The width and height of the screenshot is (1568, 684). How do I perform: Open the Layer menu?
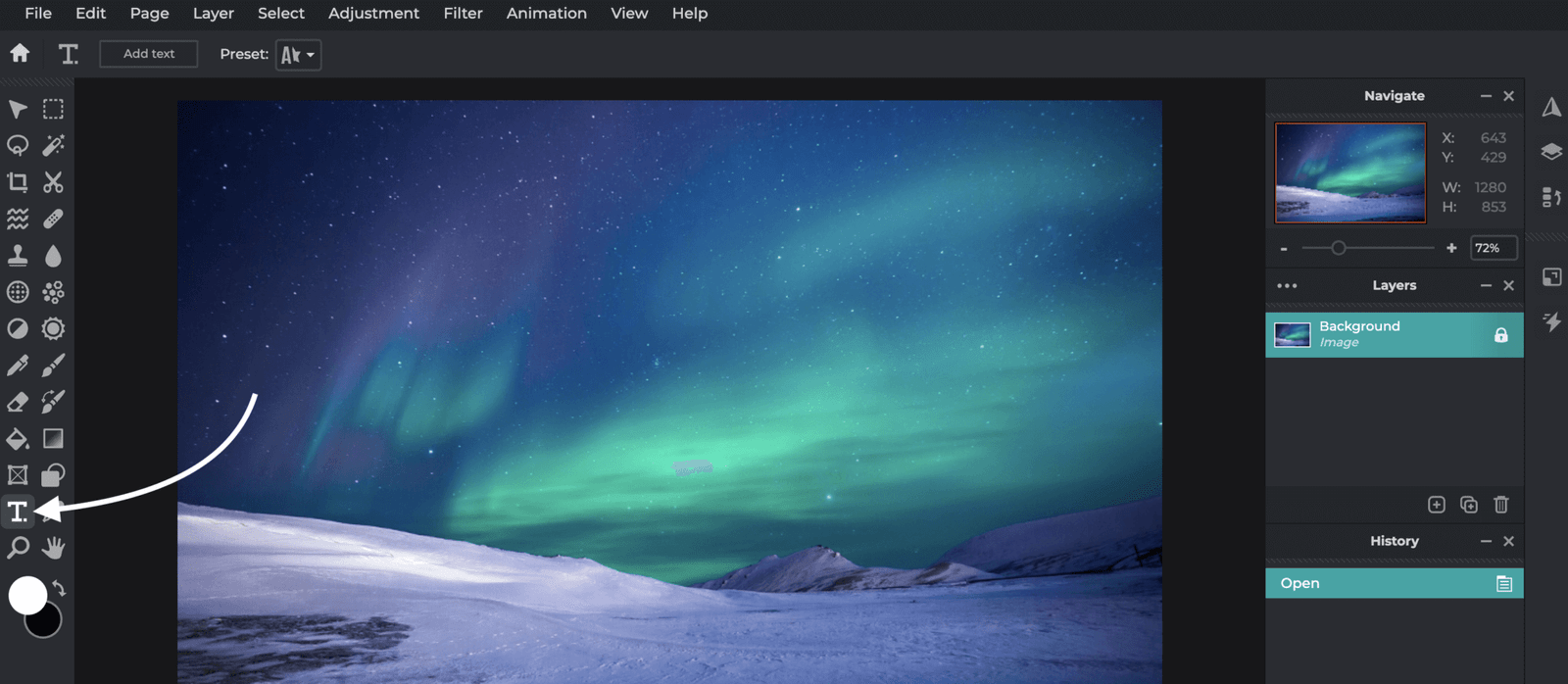pyautogui.click(x=213, y=14)
